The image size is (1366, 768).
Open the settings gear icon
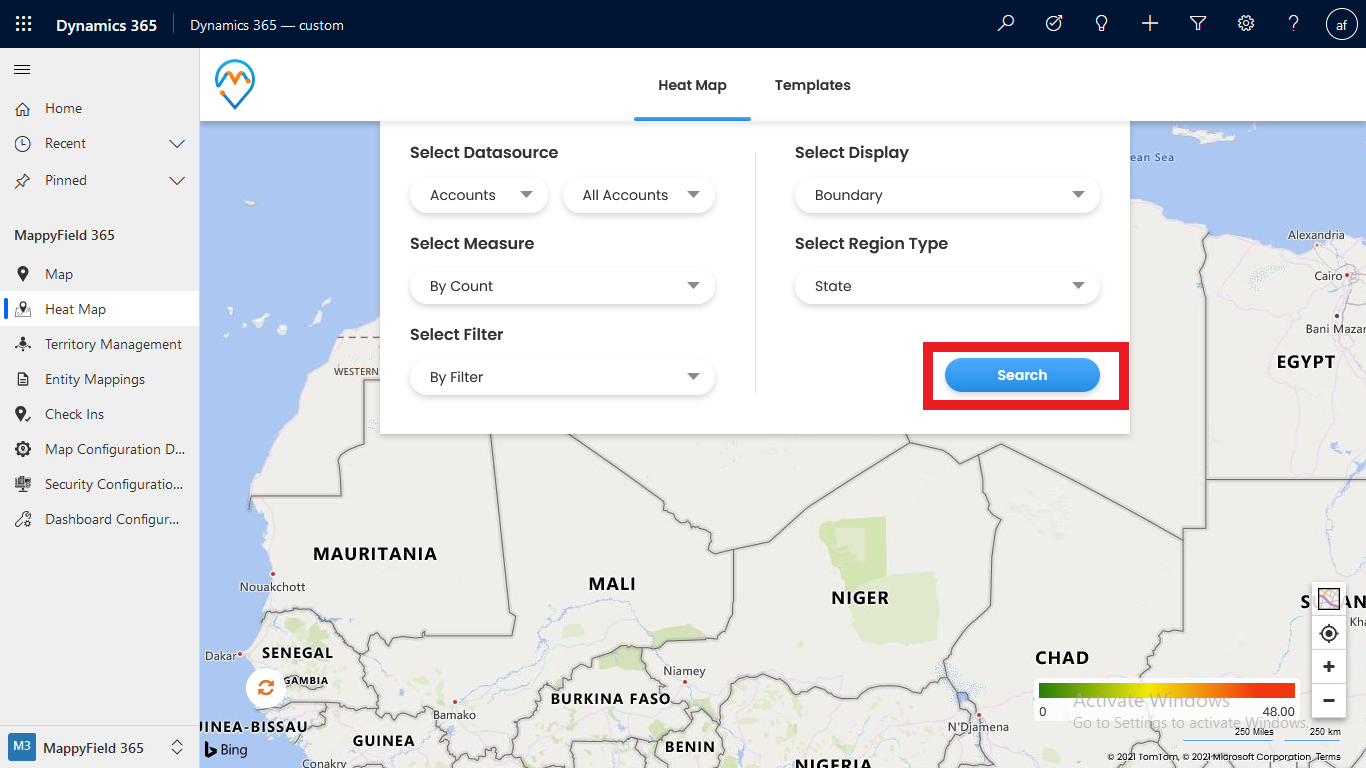tap(1246, 24)
